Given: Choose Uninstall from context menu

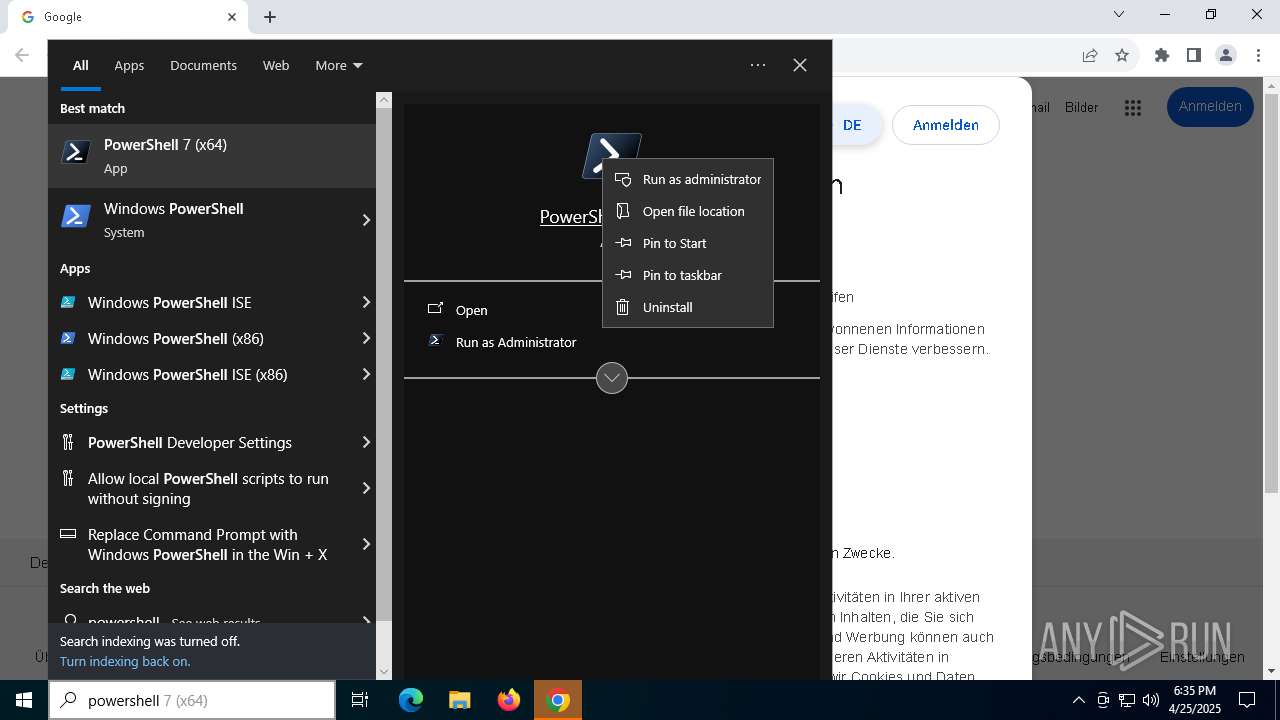Looking at the screenshot, I should (x=688, y=307).
